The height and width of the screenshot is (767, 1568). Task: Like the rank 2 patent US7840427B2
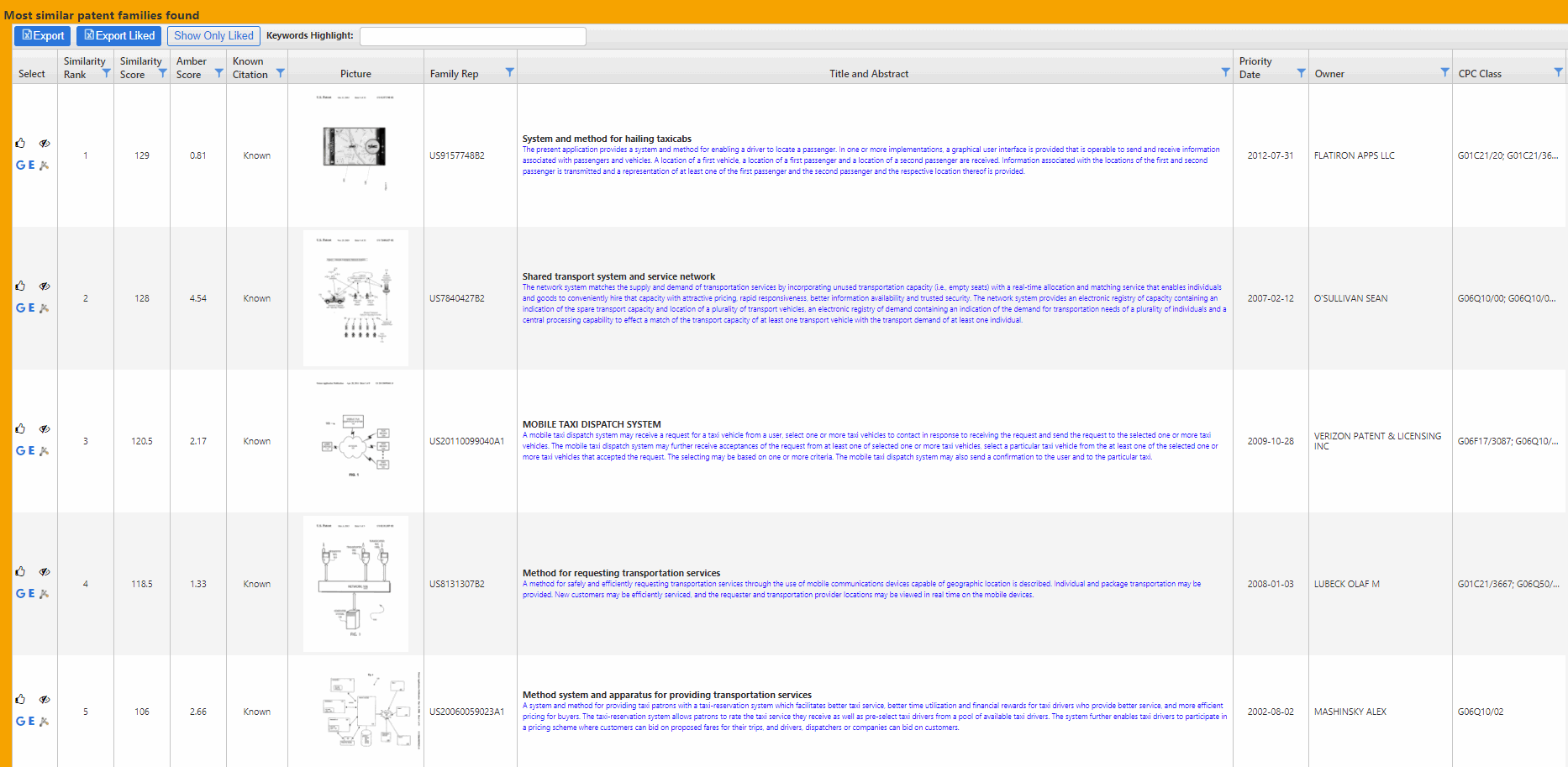(20, 286)
